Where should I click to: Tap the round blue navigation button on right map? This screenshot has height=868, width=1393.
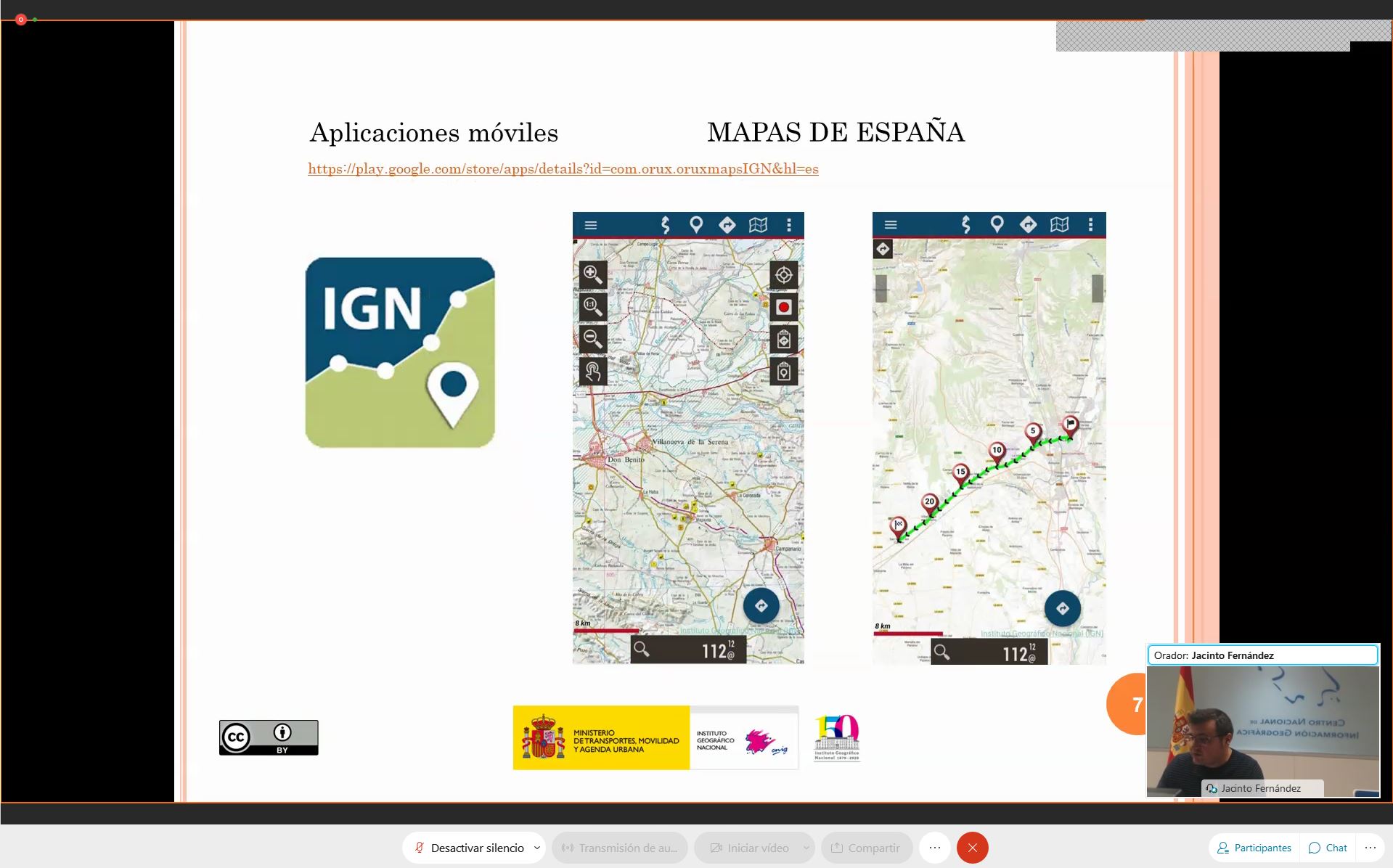(1062, 608)
